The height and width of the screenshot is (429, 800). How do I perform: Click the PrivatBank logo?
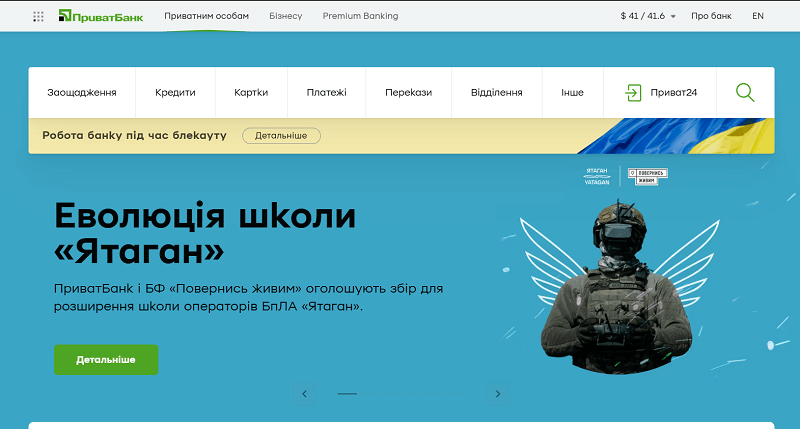coord(101,16)
